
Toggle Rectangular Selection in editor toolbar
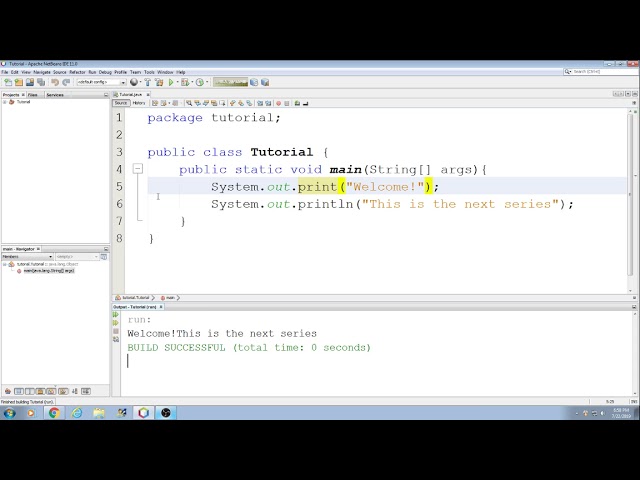[x=222, y=103]
